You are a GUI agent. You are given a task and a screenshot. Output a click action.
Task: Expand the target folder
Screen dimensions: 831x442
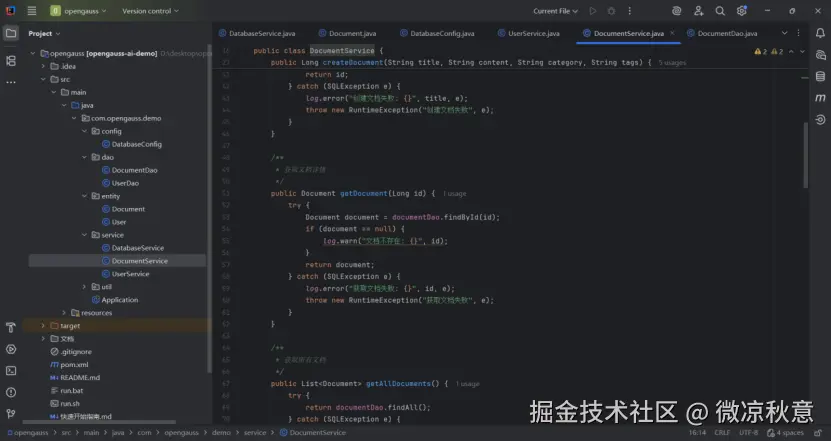click(43, 326)
